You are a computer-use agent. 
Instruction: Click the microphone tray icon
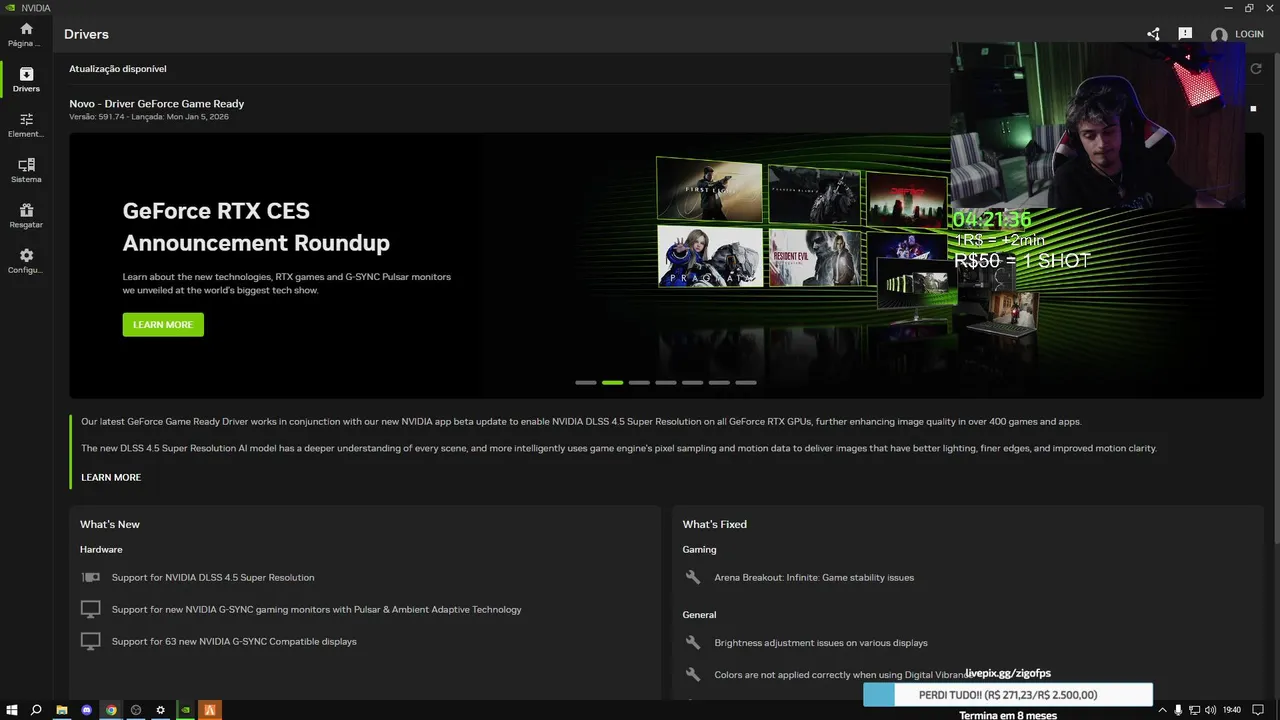point(1178,710)
